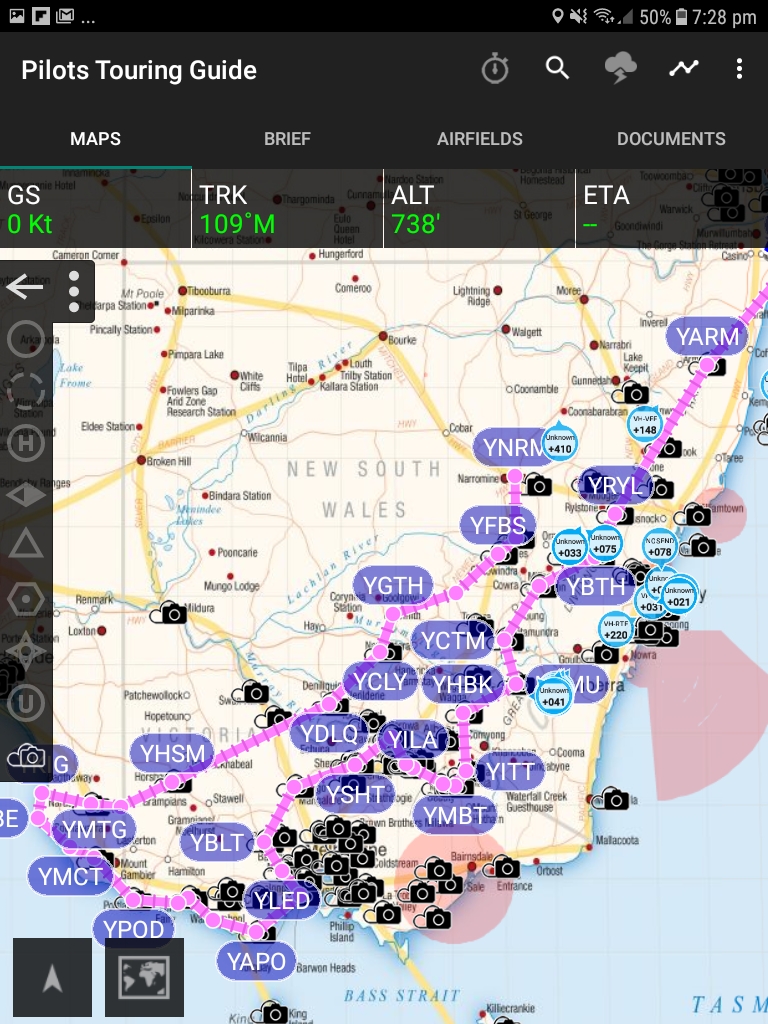Select the YDLQ airfield waypoint label
The image size is (768, 1024).
pyautogui.click(x=329, y=733)
